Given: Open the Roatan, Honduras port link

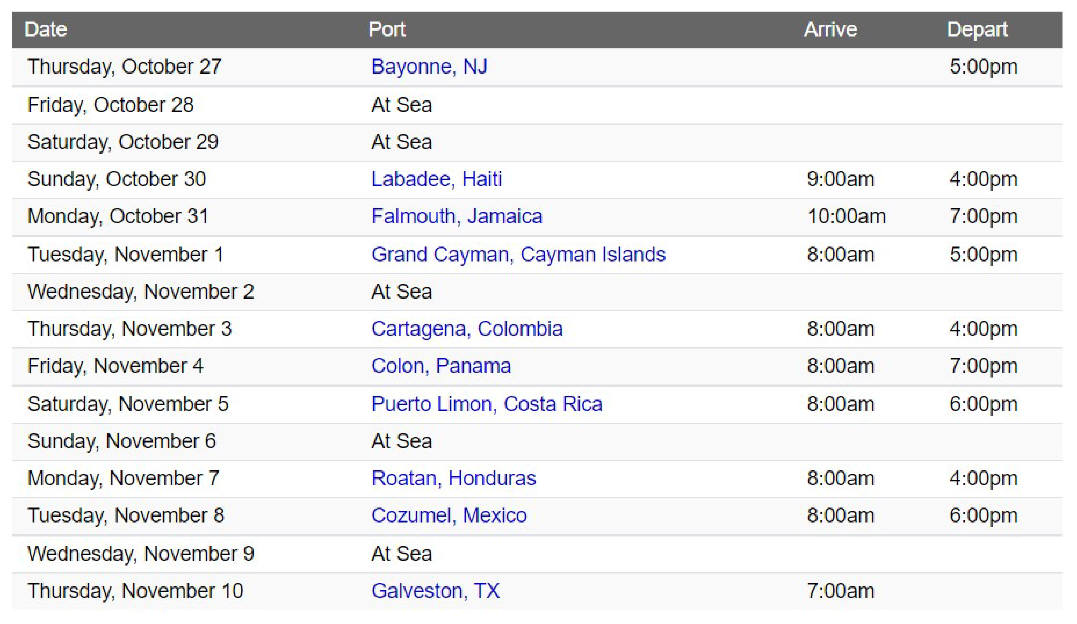Looking at the screenshot, I should click(454, 478).
